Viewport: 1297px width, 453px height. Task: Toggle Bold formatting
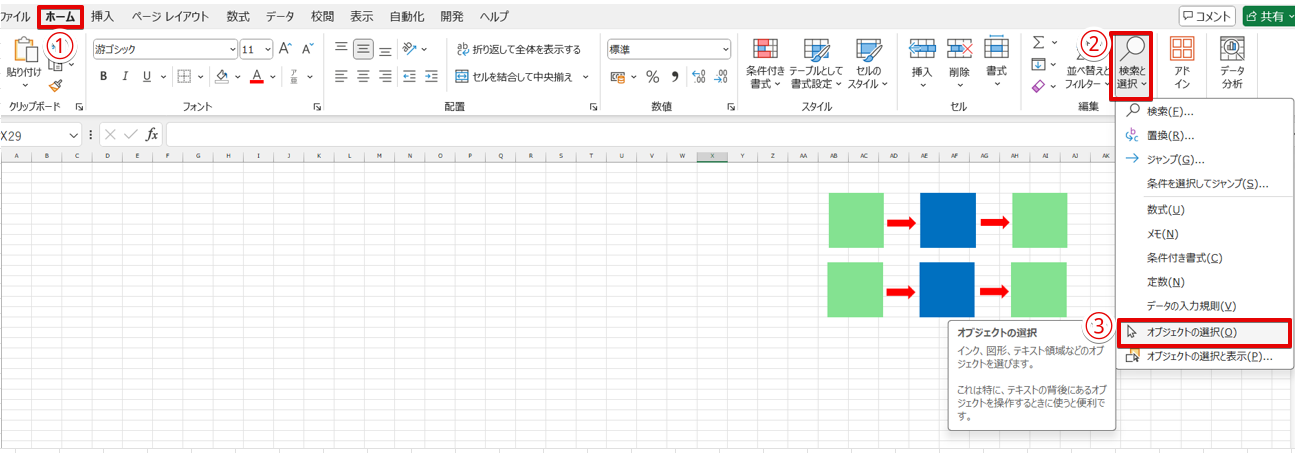(x=102, y=76)
